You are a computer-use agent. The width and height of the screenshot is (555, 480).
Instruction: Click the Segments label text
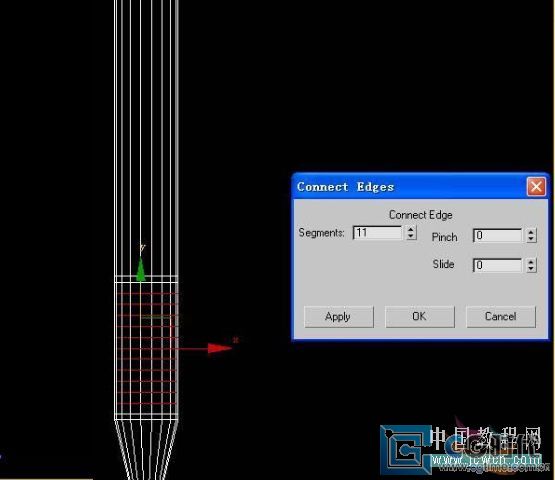321,233
